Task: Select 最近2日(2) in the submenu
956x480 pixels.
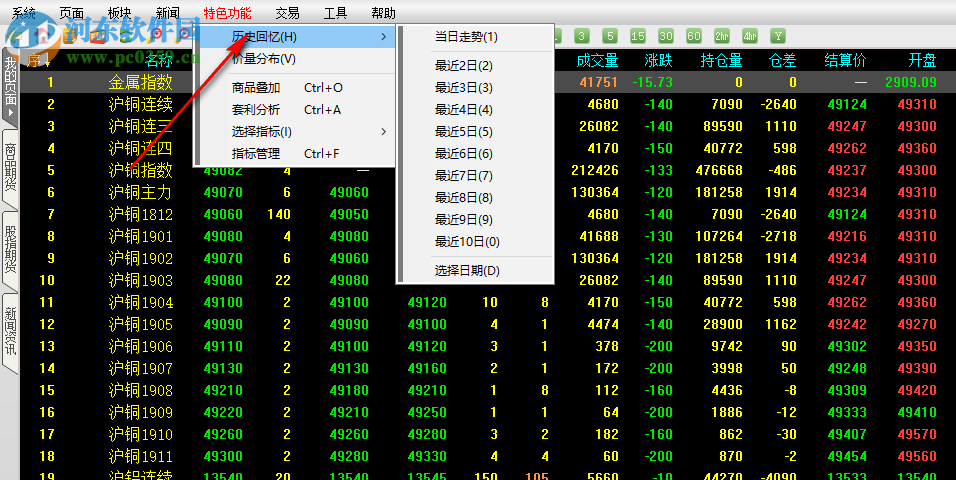Action: point(476,66)
